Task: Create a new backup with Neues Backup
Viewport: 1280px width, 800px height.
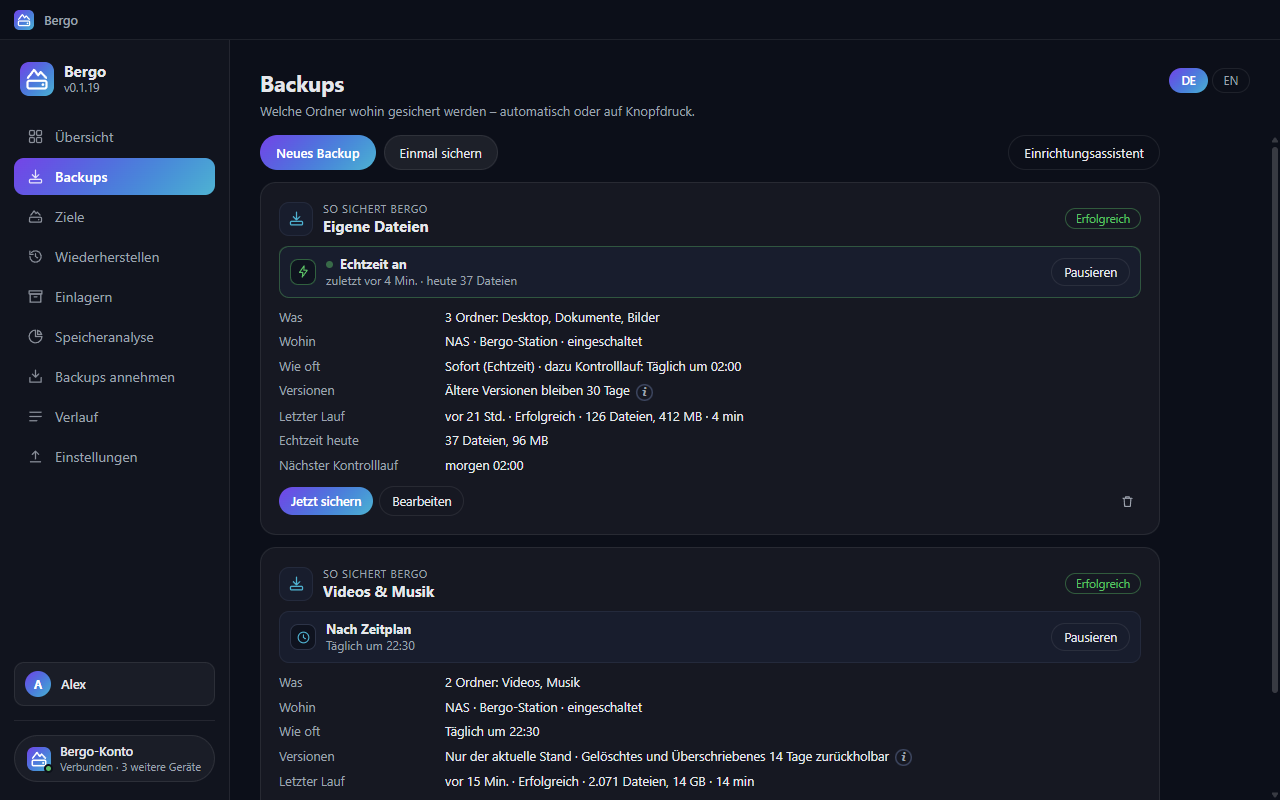Action: coord(318,153)
